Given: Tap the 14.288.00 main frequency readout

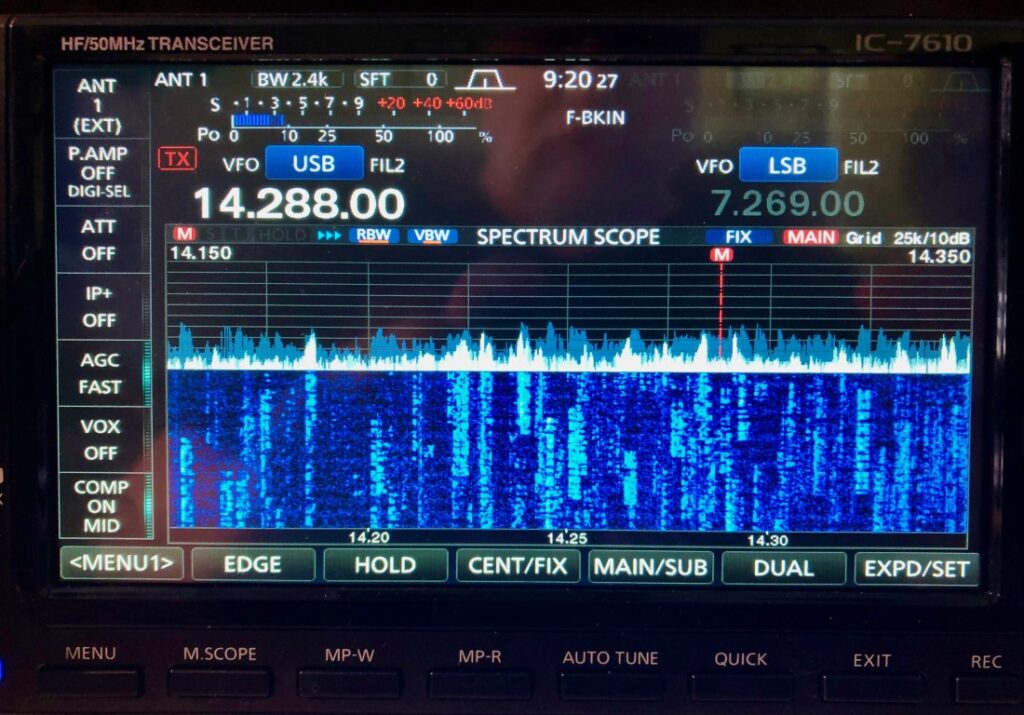Looking at the screenshot, I should (x=298, y=204).
